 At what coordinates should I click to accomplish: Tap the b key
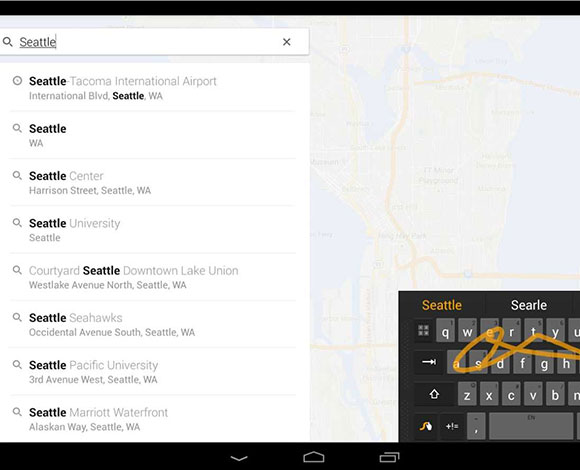coord(555,394)
